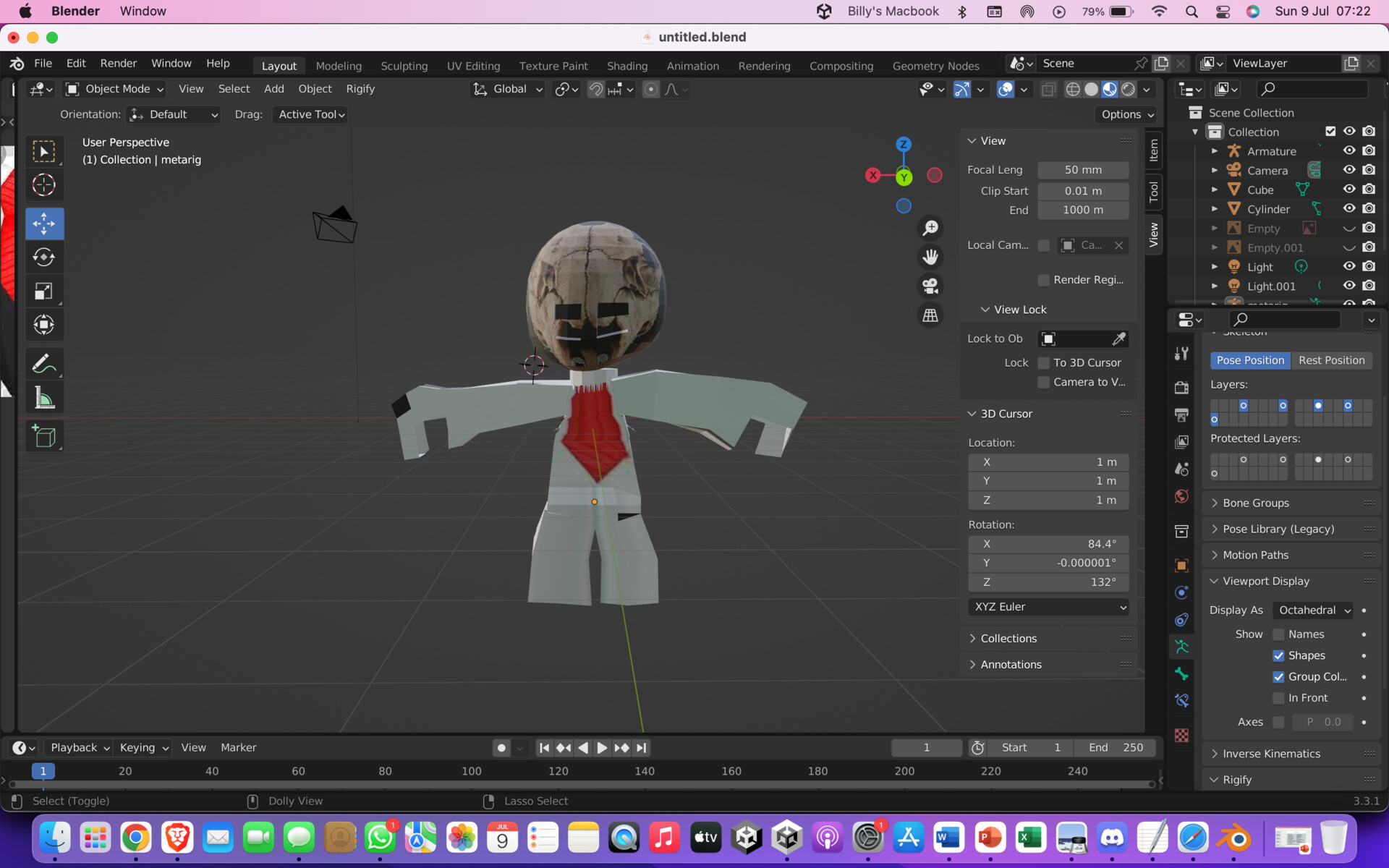Select the Annotate tool
This screenshot has width=1389, height=868.
44,363
